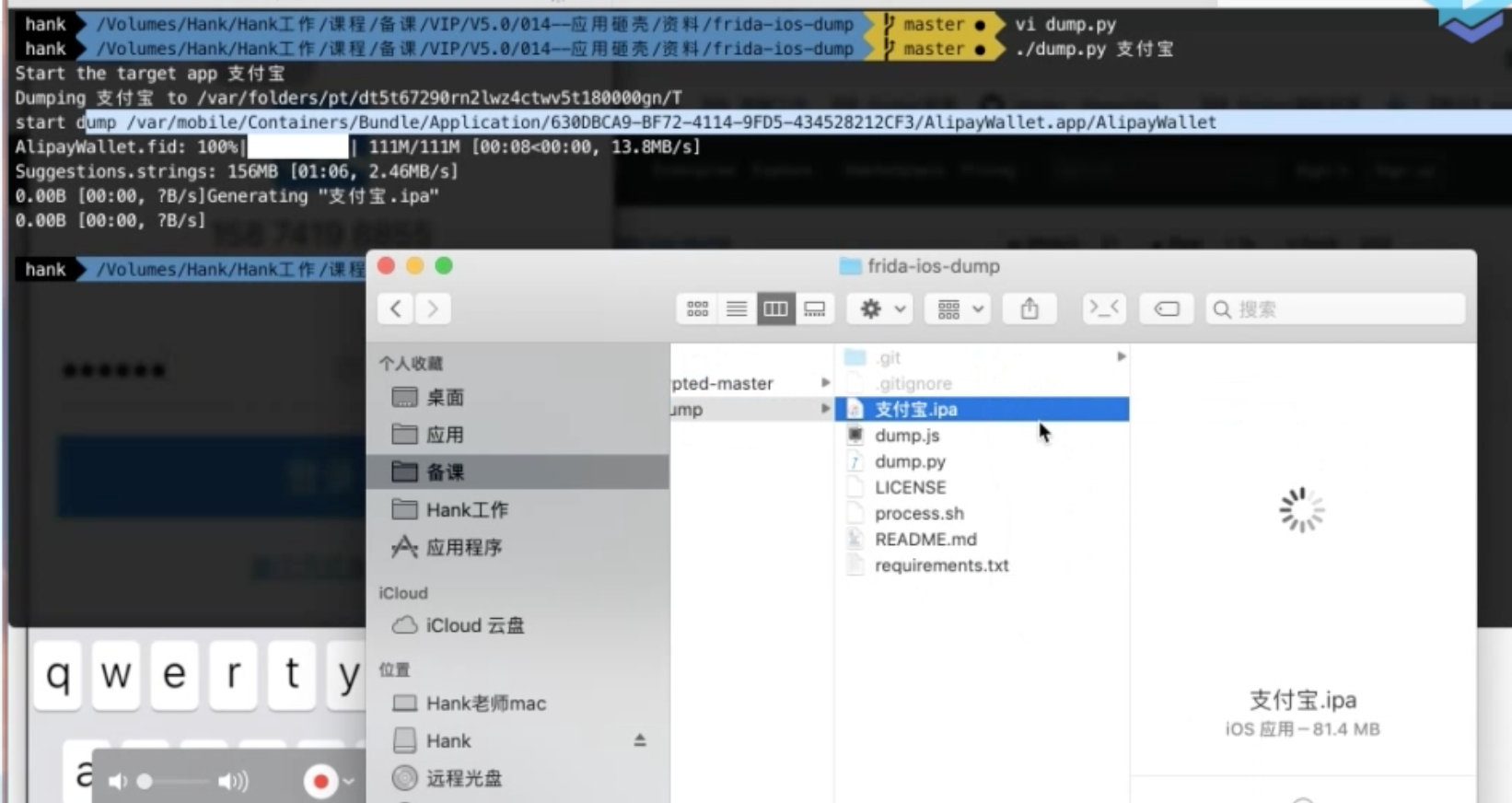Select the .gitignore file
This screenshot has width=1512, height=803.
(982, 383)
